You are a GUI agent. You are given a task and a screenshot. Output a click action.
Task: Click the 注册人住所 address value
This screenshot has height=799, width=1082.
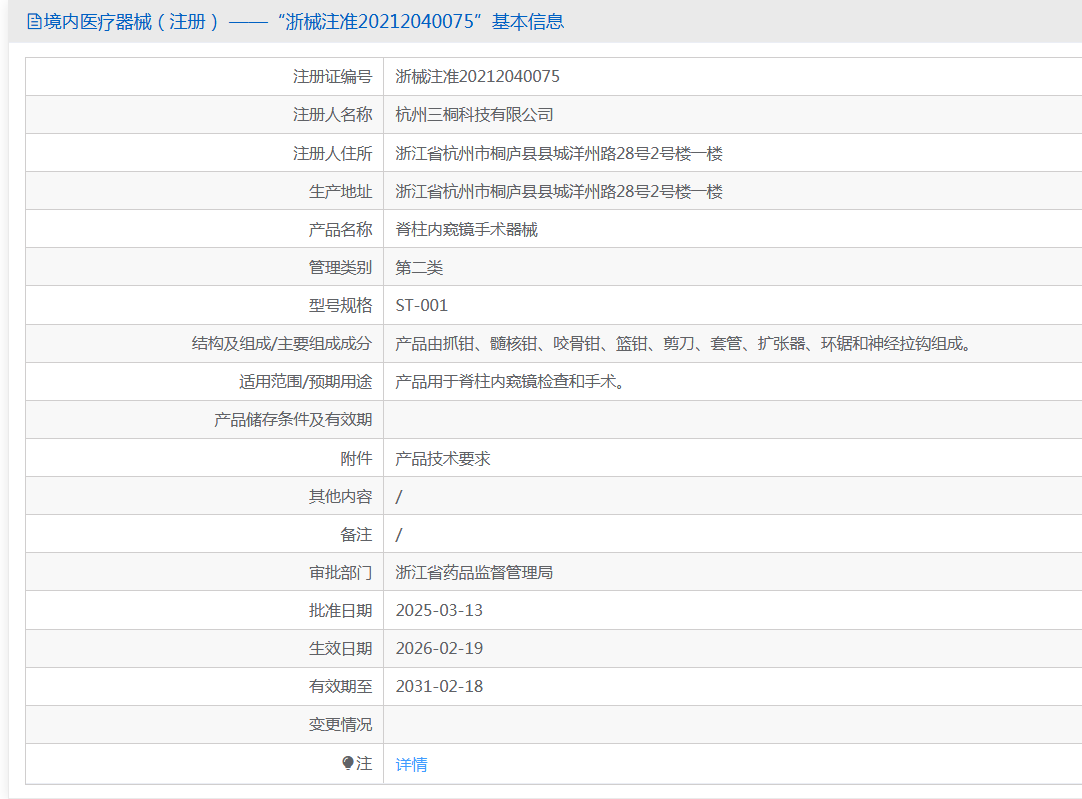pos(559,153)
